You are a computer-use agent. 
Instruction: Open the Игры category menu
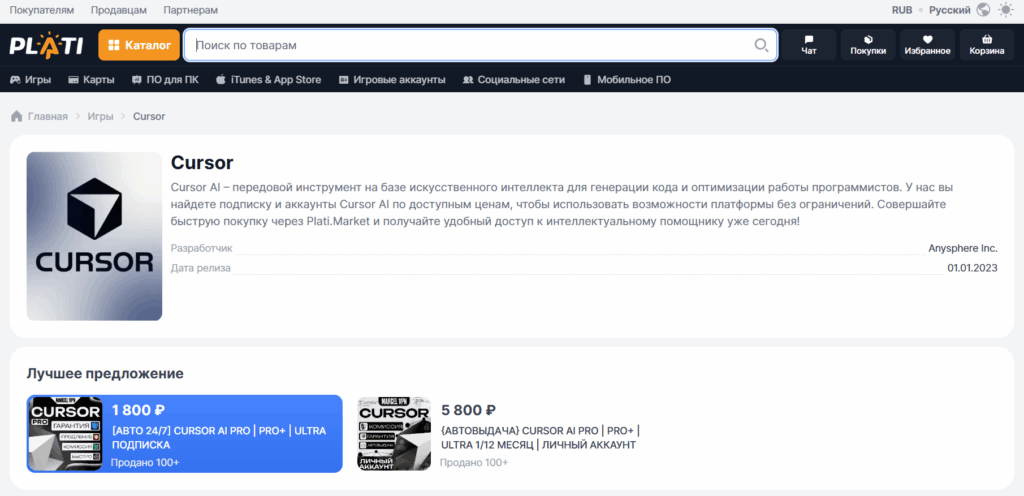point(30,80)
